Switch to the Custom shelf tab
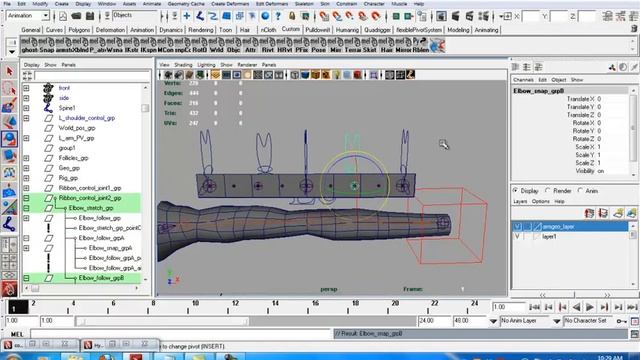 (x=290, y=29)
